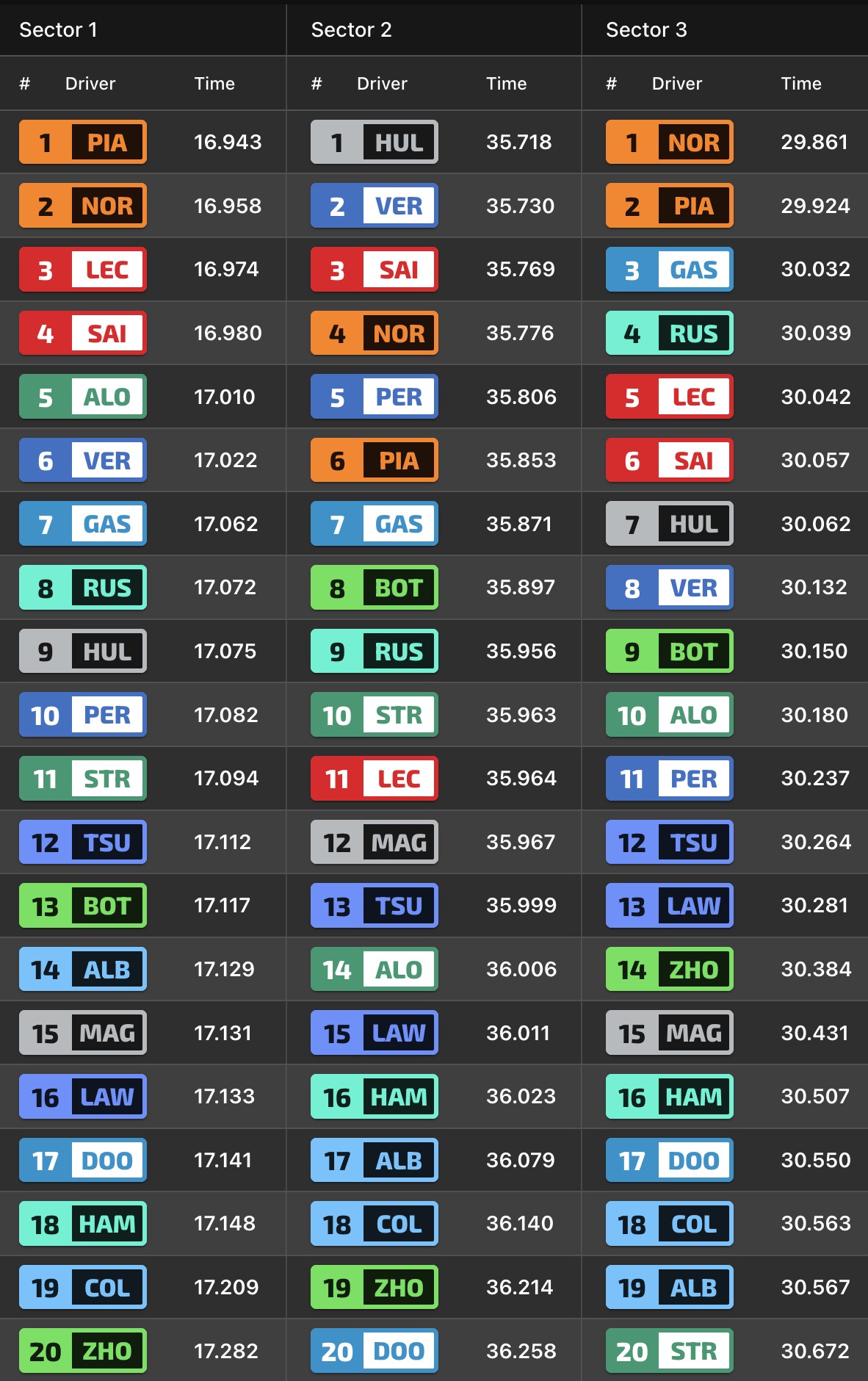Click the PIA driver badge in Sector 1
Image resolution: width=868 pixels, height=1381 pixels.
pyautogui.click(x=83, y=142)
